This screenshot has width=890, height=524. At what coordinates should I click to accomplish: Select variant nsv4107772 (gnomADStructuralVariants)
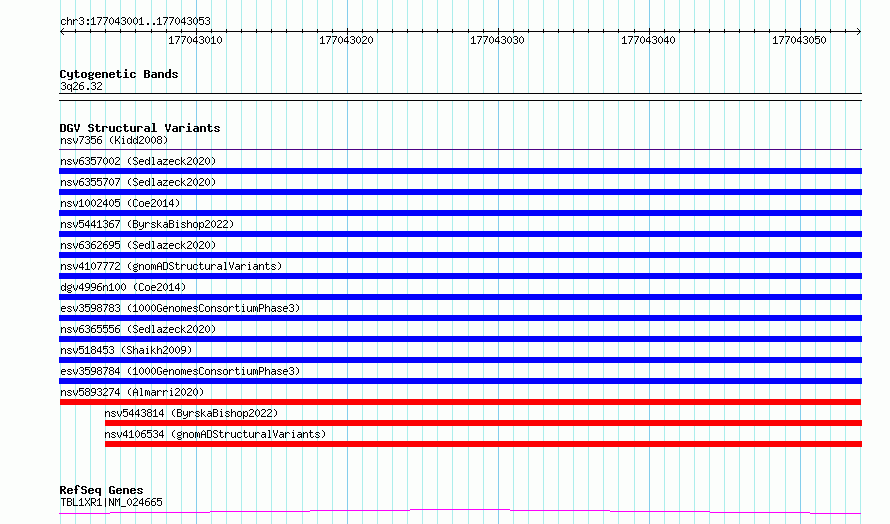(x=171, y=266)
